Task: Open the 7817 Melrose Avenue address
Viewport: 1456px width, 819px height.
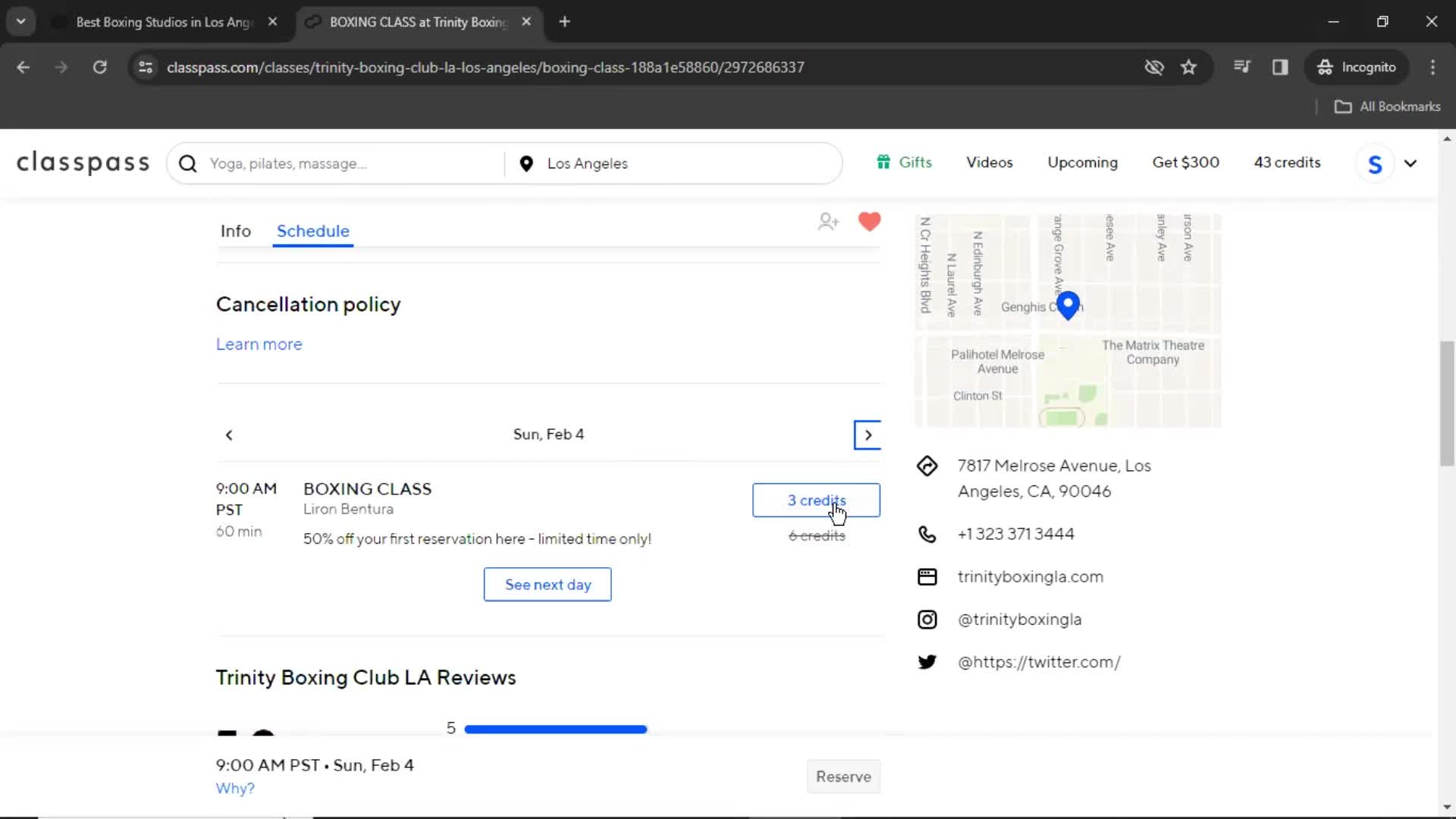Action: coord(1054,479)
